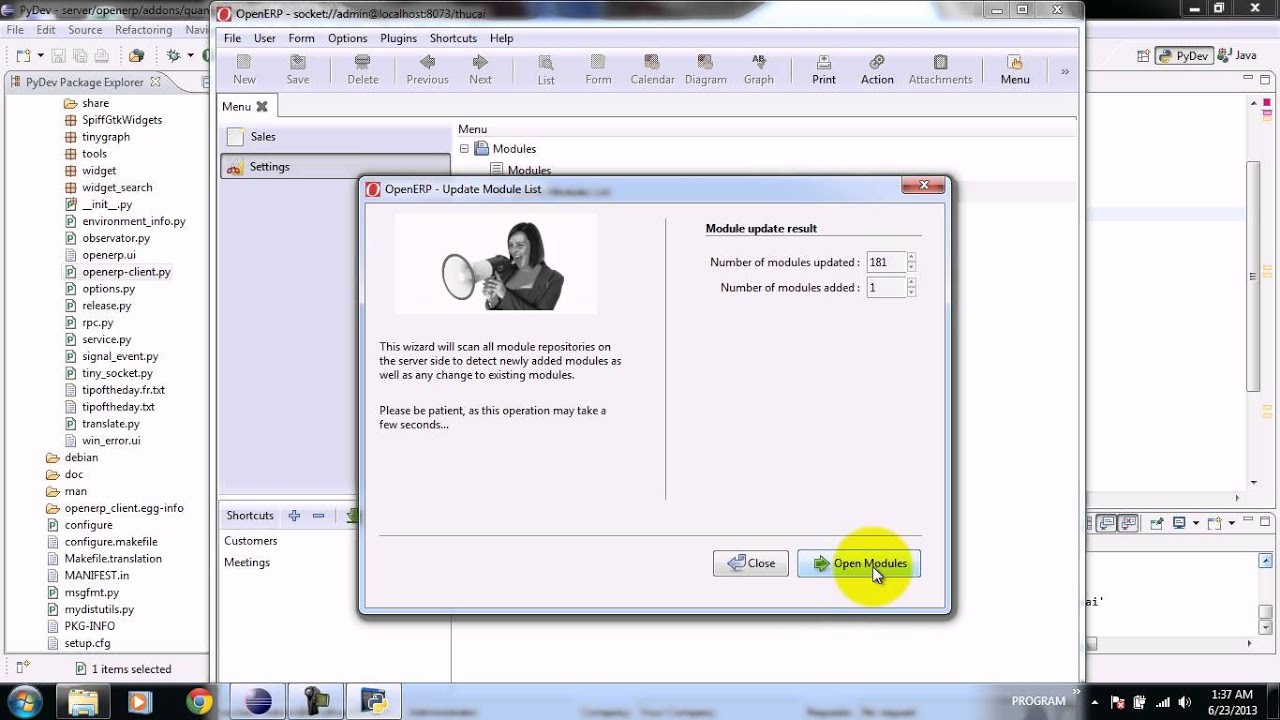Viewport: 1280px width, 720px height.
Task: Open the screen recorder camera taskbar icon
Action: click(316, 701)
